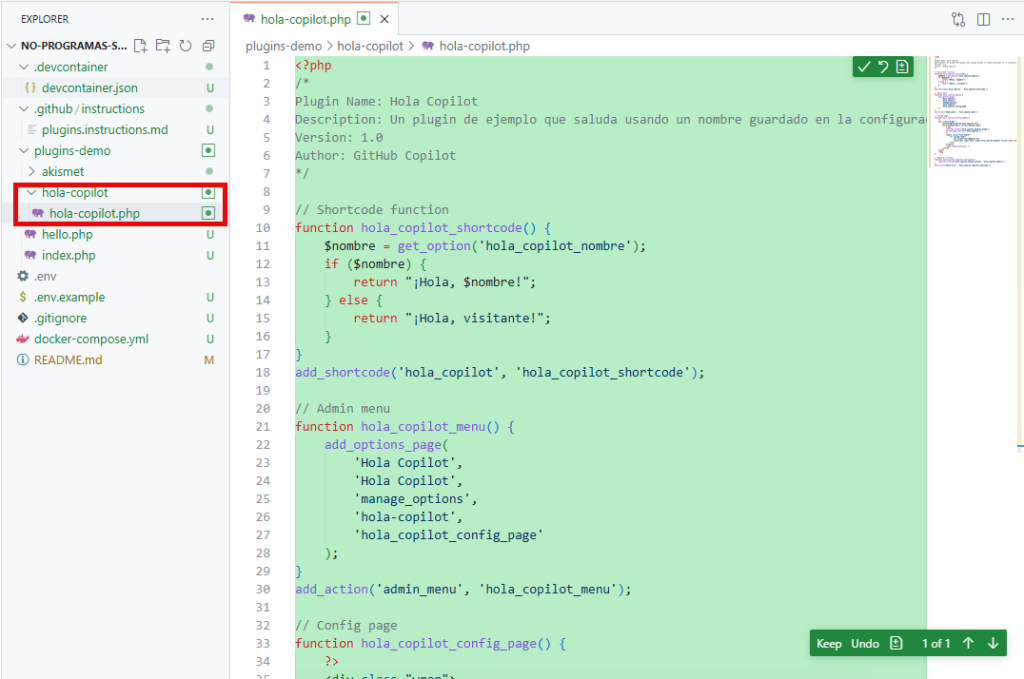
Task: Collapse all folders in Explorer
Action: pyautogui.click(x=208, y=46)
